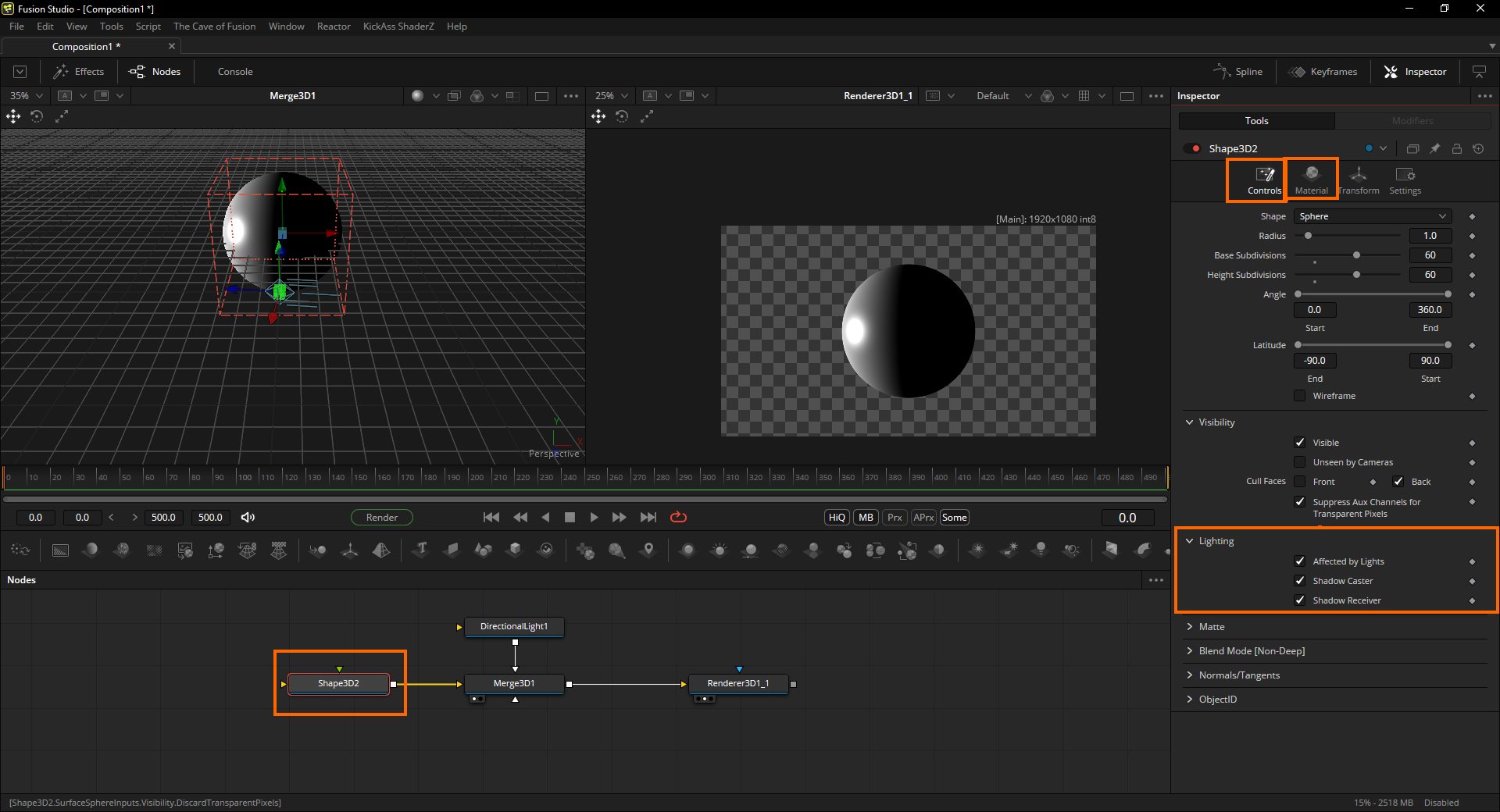Open the Console panel

click(x=235, y=72)
